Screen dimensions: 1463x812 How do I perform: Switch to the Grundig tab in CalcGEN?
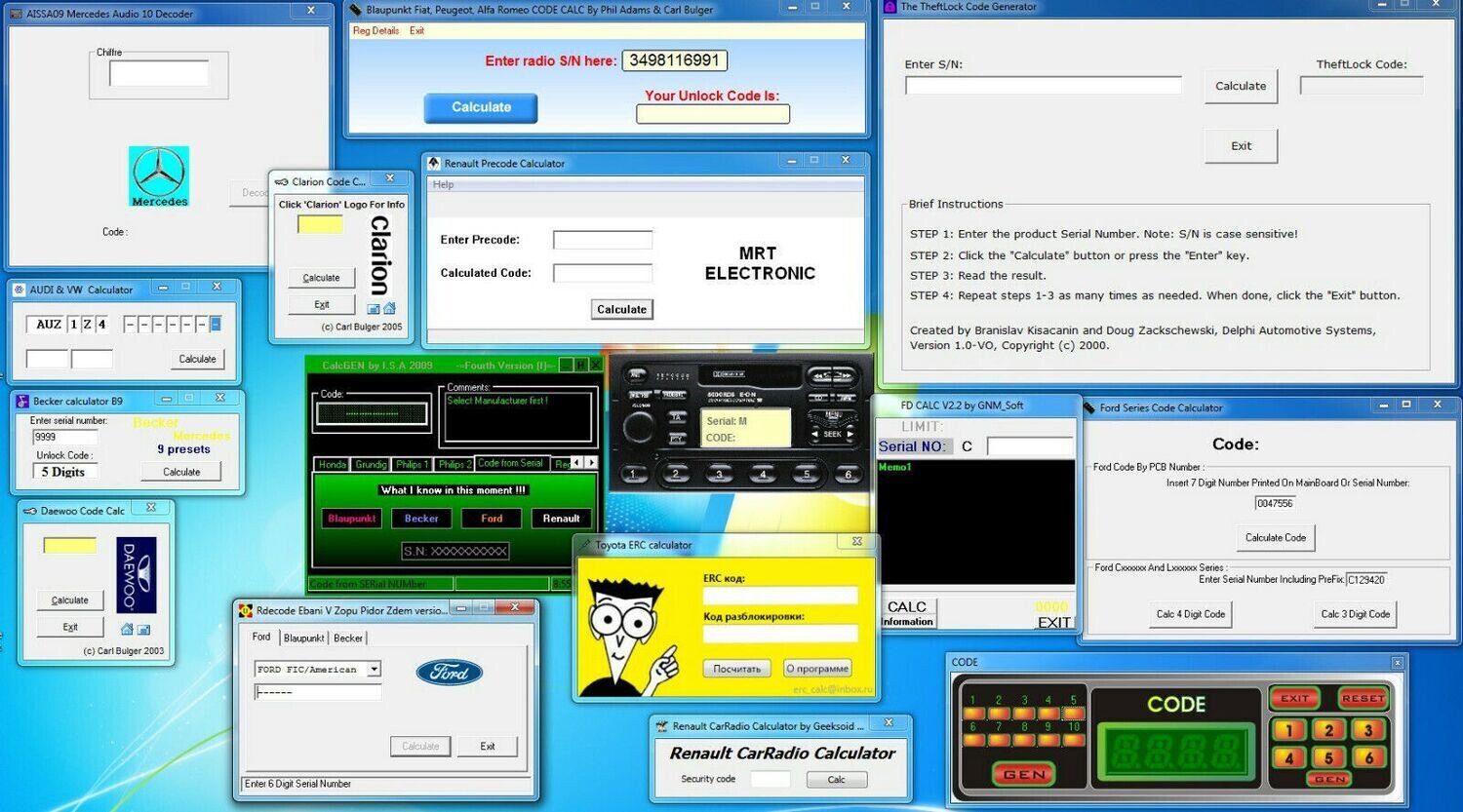coord(371,464)
